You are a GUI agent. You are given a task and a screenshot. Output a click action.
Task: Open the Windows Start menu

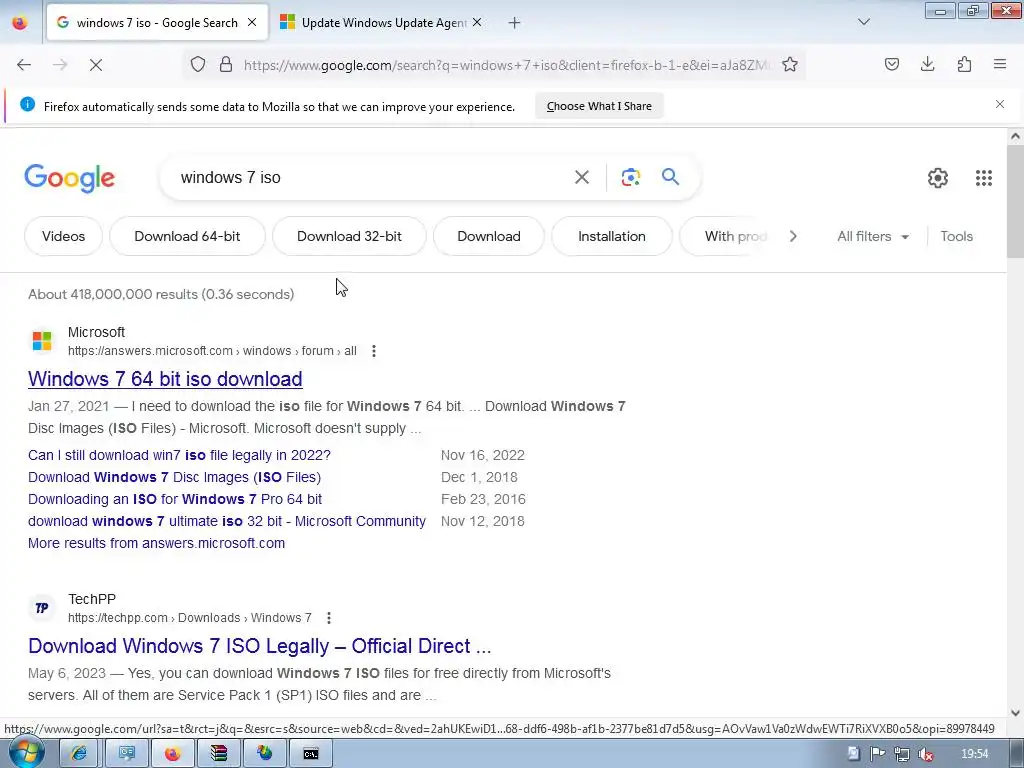coord(25,753)
